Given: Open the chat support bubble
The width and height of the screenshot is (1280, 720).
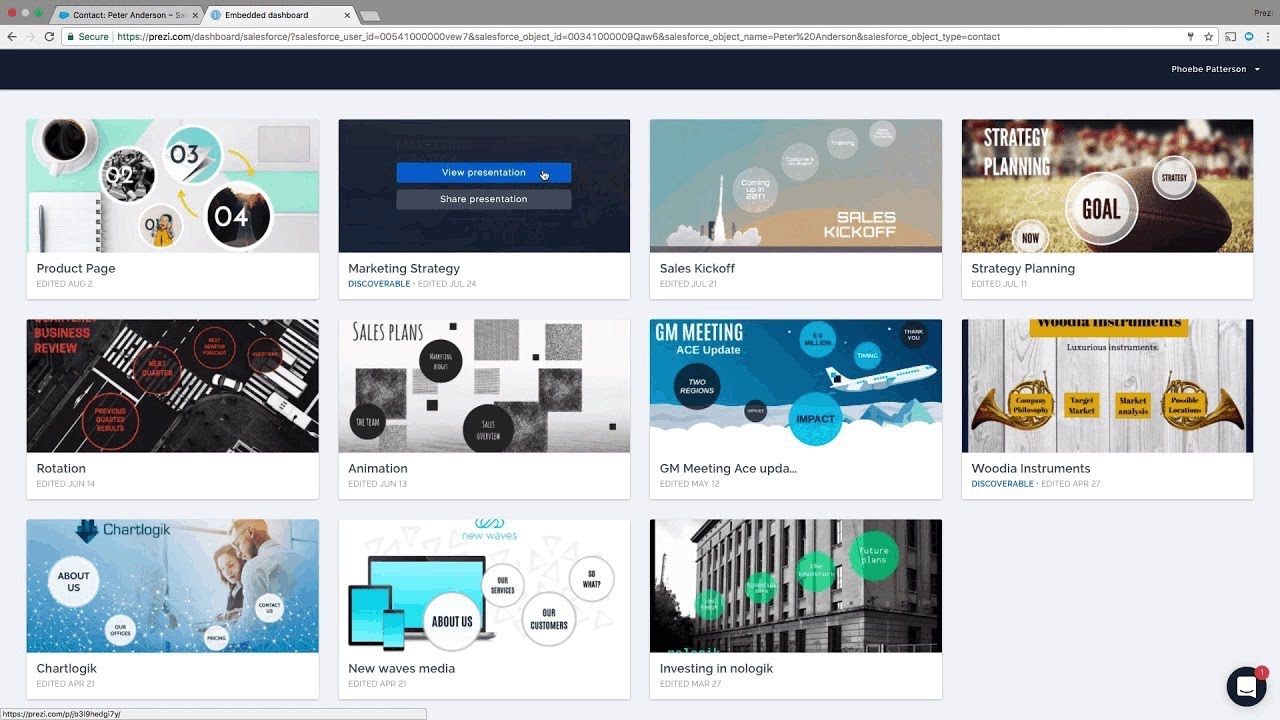Looking at the screenshot, I should pos(1246,687).
